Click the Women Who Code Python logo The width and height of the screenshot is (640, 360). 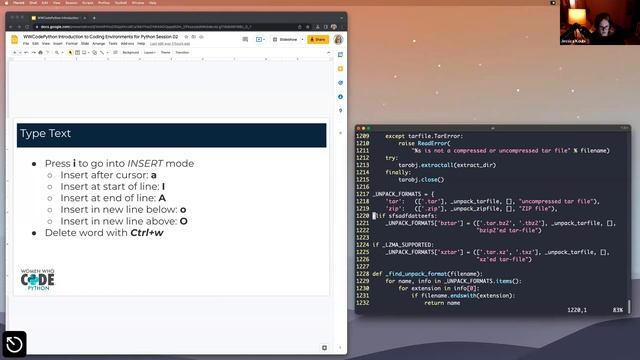(38, 280)
